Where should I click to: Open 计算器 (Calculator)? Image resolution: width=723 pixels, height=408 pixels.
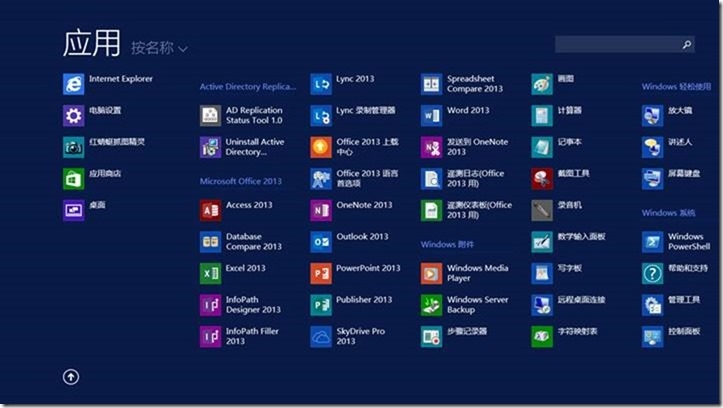557,115
